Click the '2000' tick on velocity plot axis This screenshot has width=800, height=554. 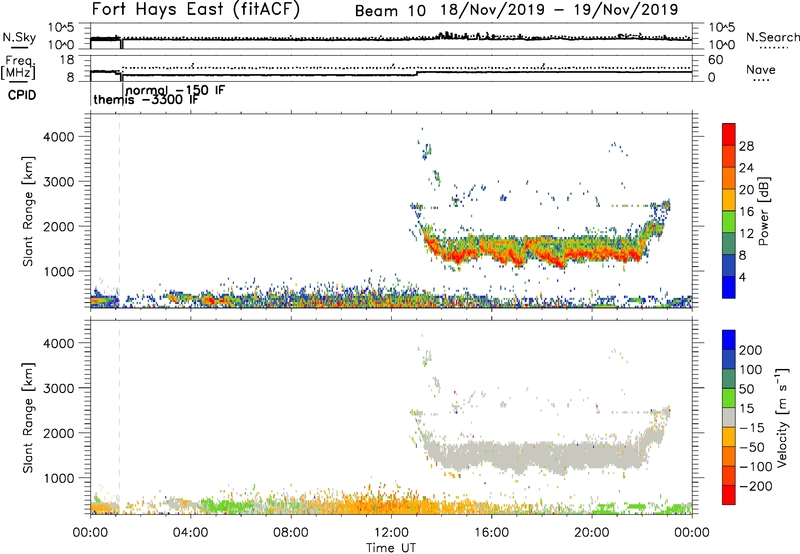[59, 433]
